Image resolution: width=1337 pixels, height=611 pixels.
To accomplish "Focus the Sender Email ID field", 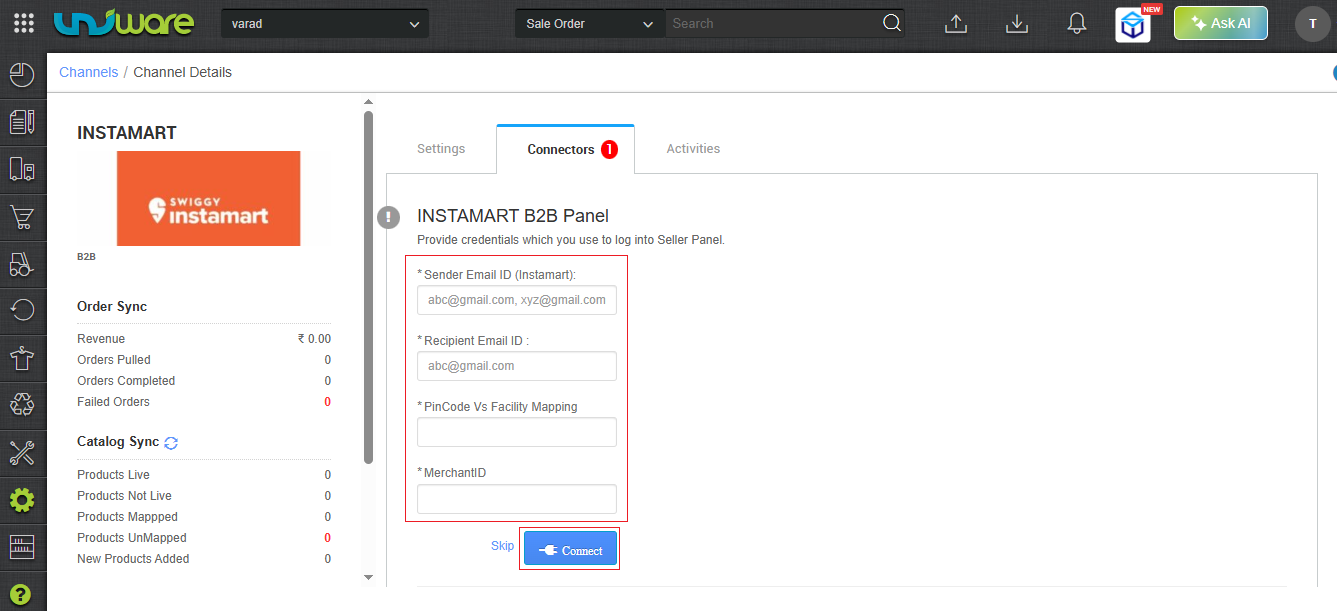I will click(517, 300).
